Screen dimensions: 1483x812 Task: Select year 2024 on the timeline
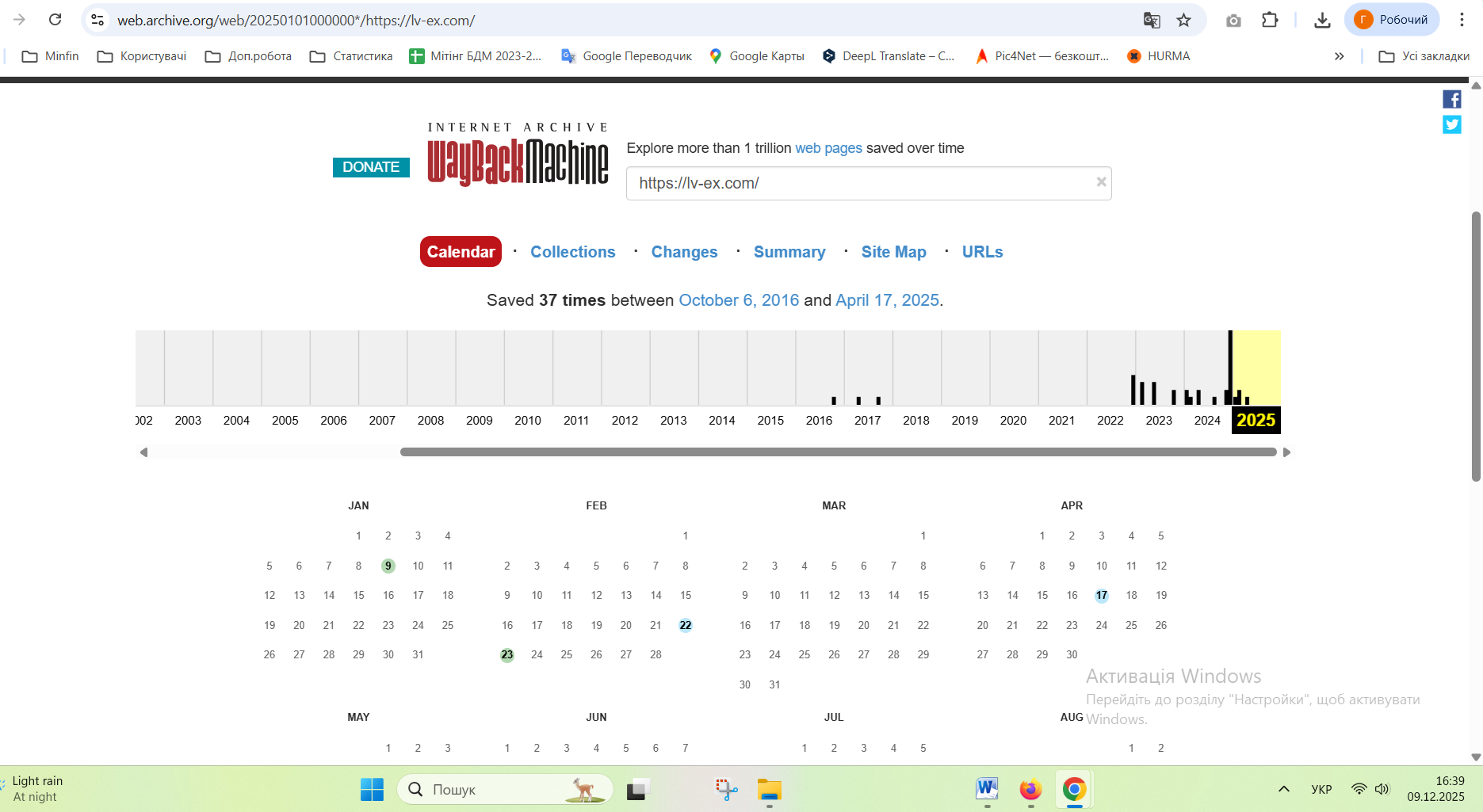click(x=1207, y=421)
